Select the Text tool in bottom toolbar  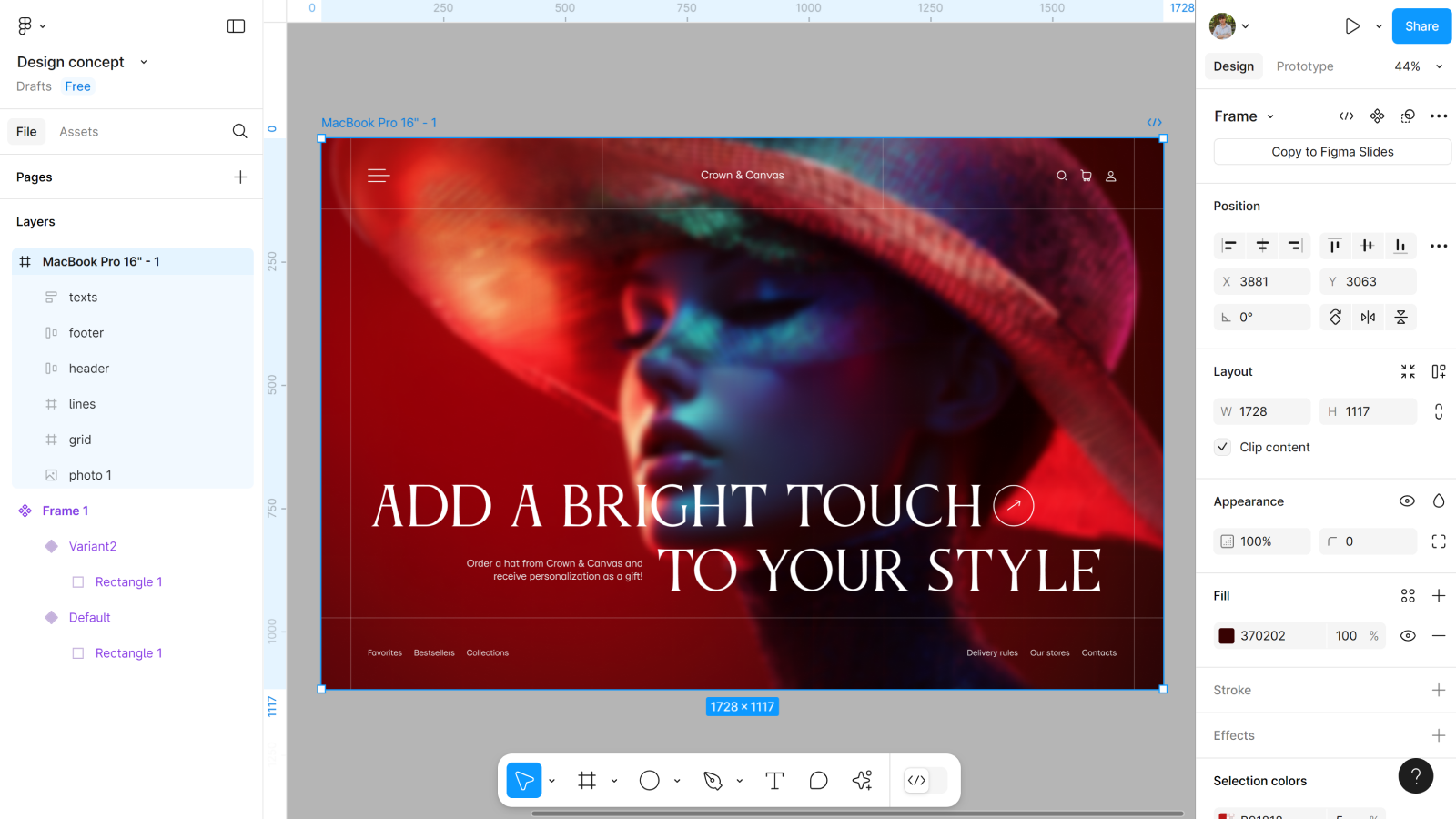point(774,781)
